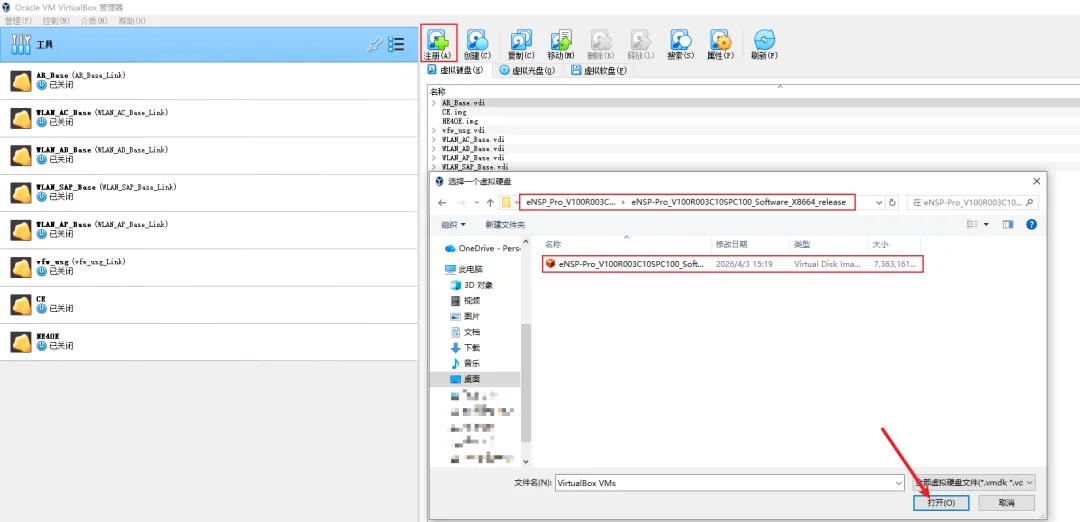Click 新建文件夹 new folder button
Image resolution: width=1080 pixels, height=522 pixels.
(505, 225)
